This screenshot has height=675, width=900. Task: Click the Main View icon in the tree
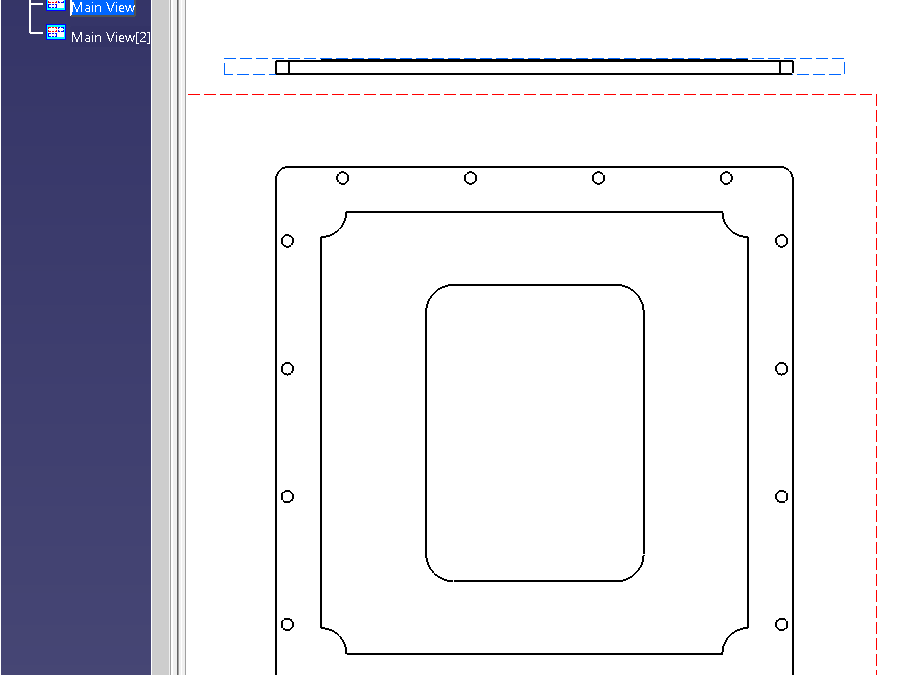click(x=55, y=7)
